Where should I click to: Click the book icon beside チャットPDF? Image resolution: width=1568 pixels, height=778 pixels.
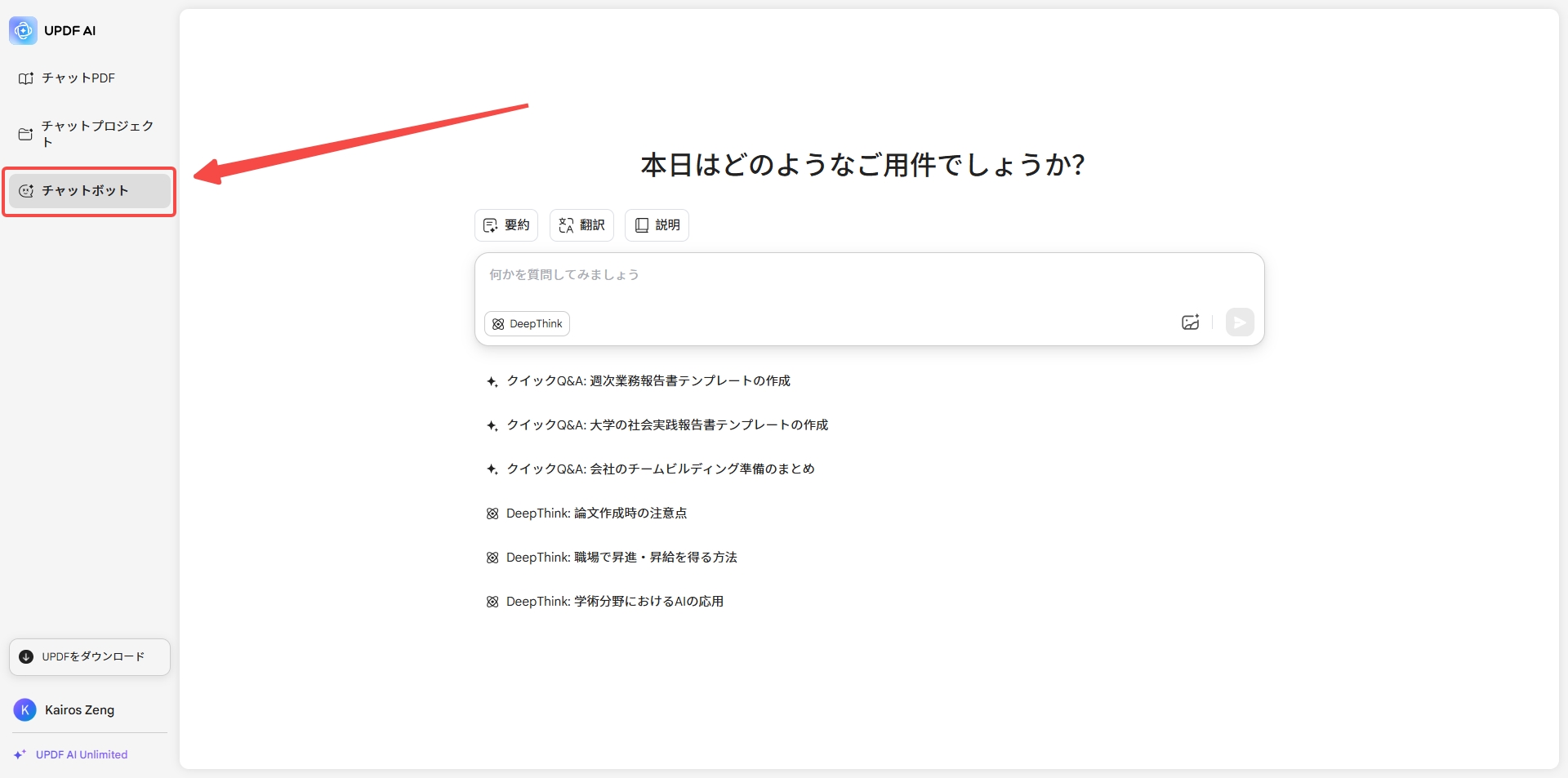coord(26,78)
